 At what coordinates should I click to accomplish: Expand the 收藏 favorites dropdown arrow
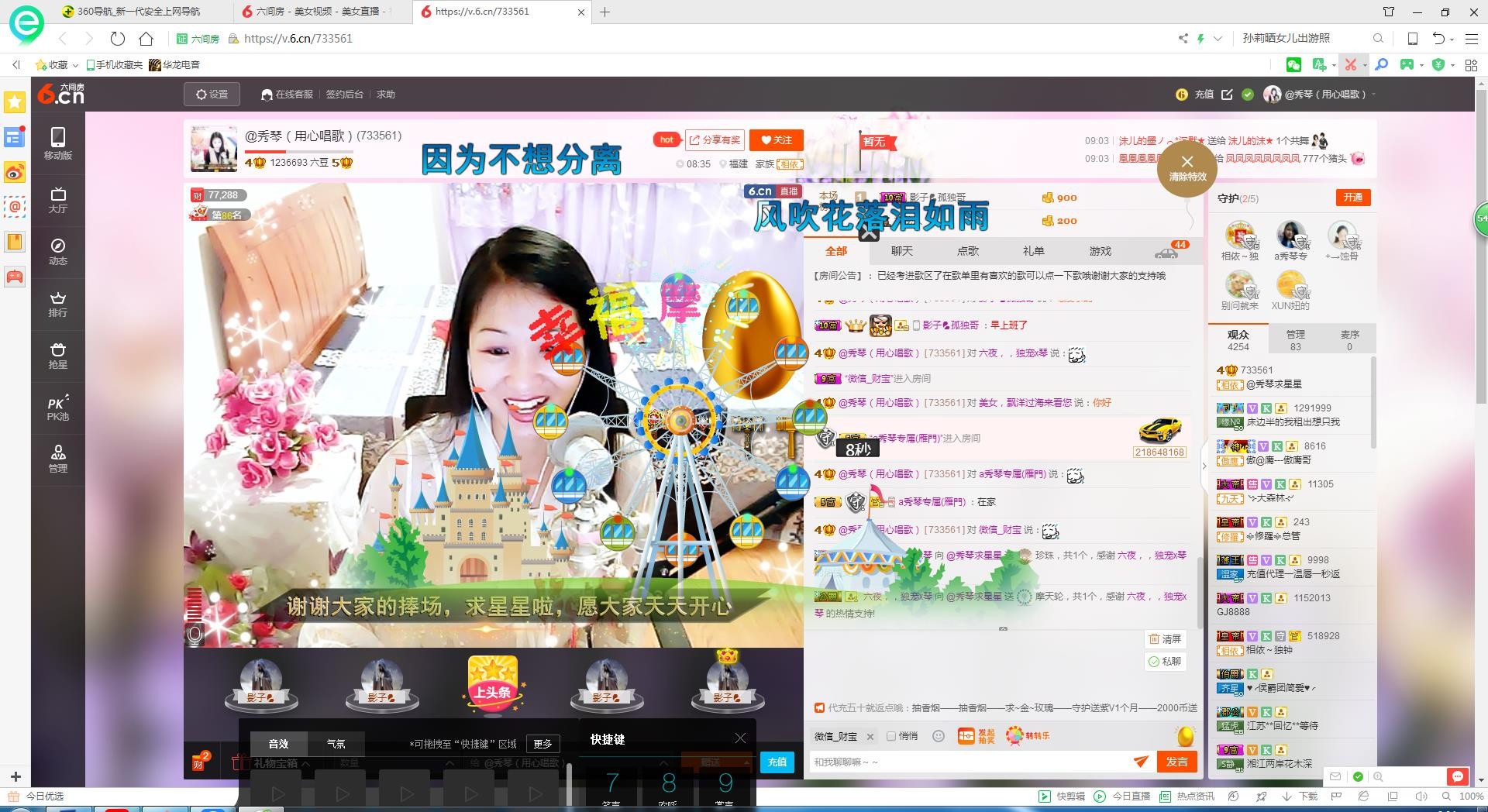point(75,65)
